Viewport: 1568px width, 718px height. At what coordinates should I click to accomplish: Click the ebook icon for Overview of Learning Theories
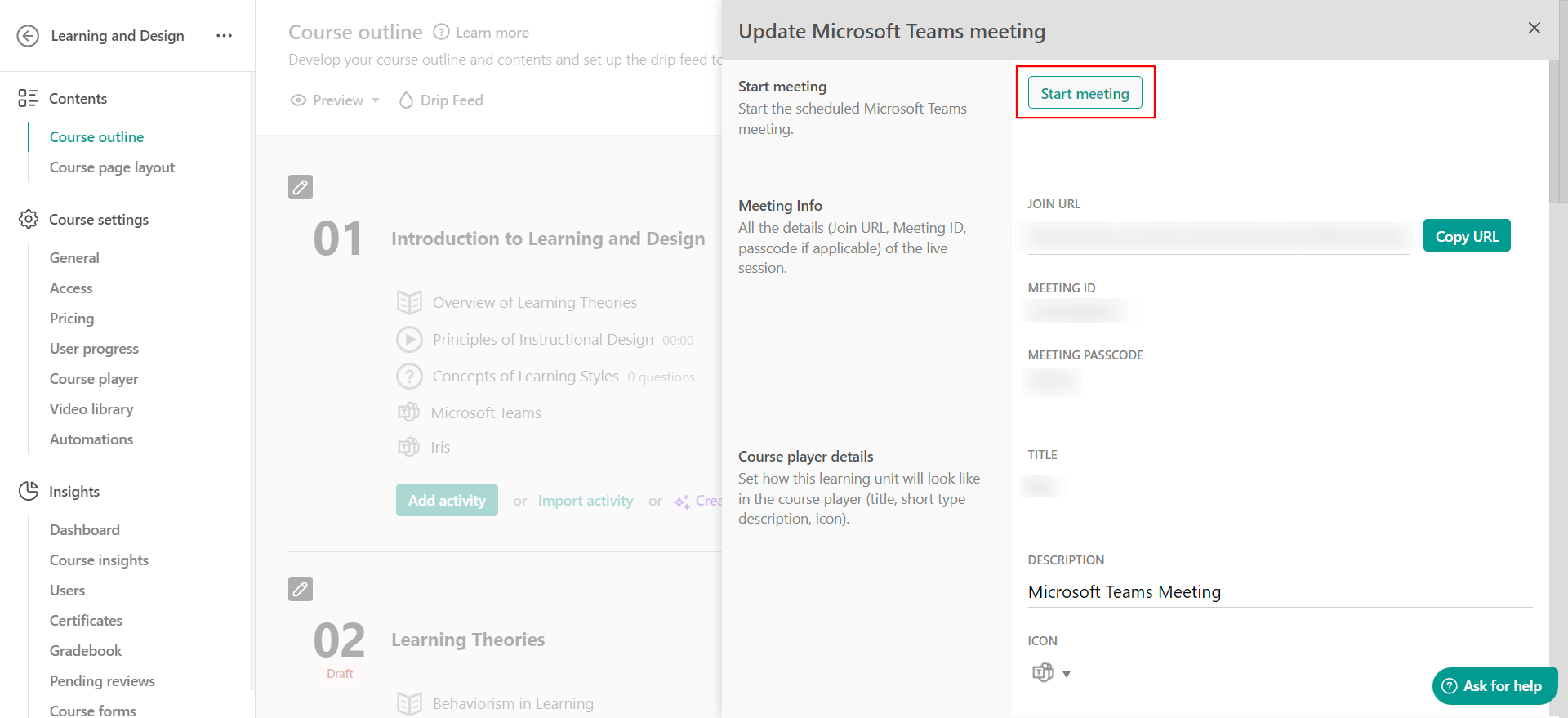coord(409,303)
